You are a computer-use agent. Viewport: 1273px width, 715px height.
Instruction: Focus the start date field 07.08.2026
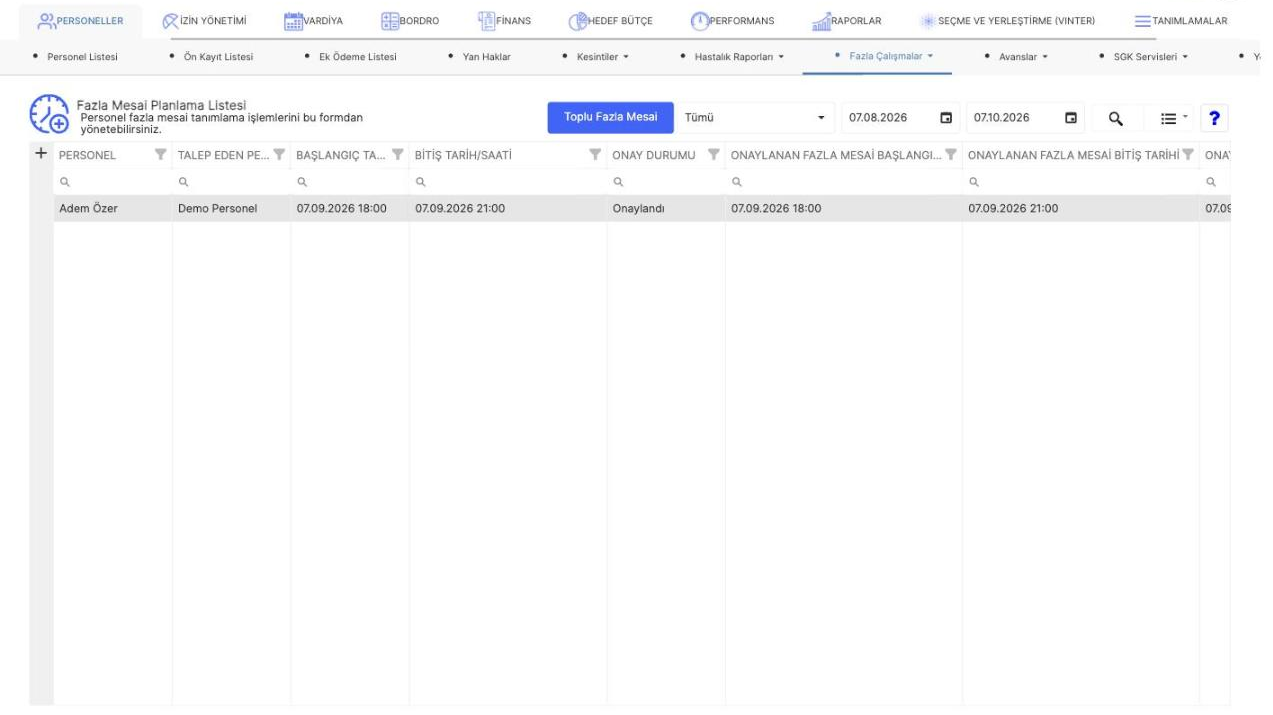888,118
